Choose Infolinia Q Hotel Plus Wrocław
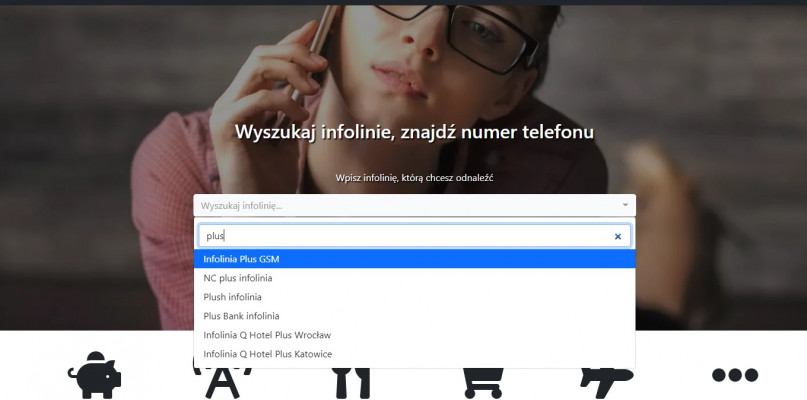The width and height of the screenshot is (807, 400). [x=414, y=335]
